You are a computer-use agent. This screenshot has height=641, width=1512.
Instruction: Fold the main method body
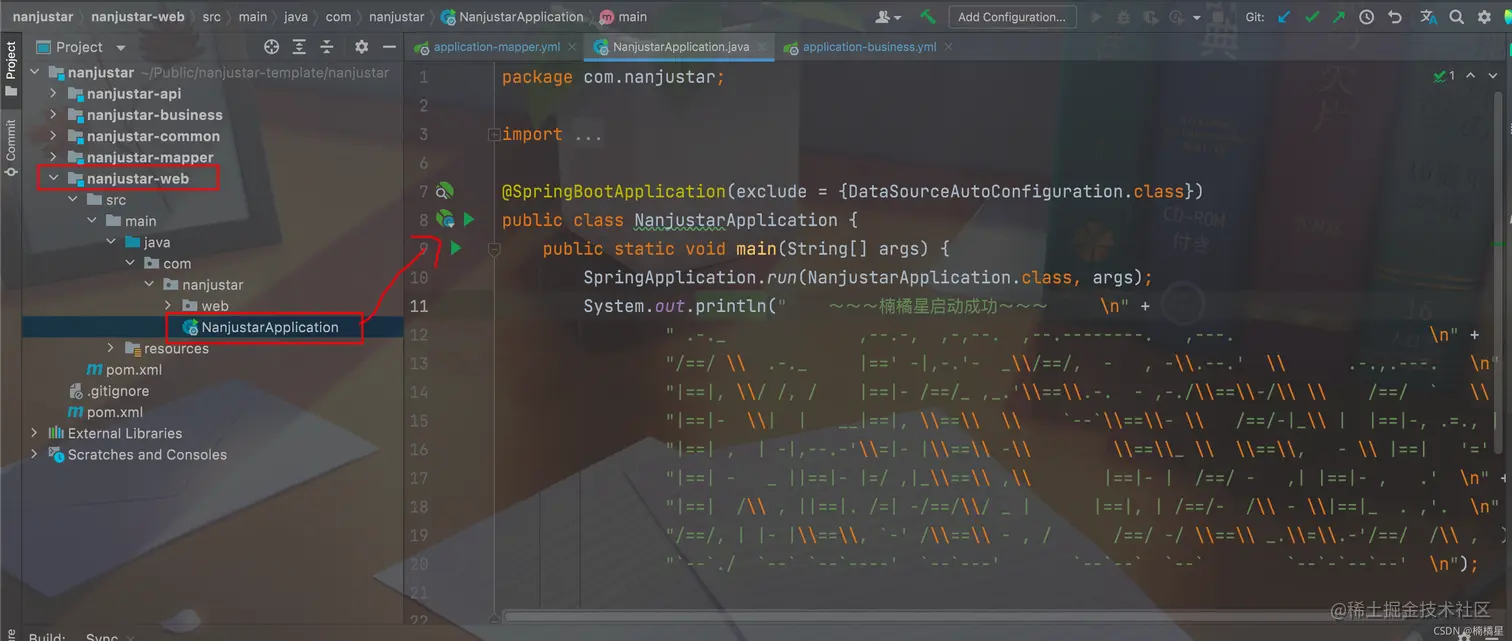coord(494,249)
